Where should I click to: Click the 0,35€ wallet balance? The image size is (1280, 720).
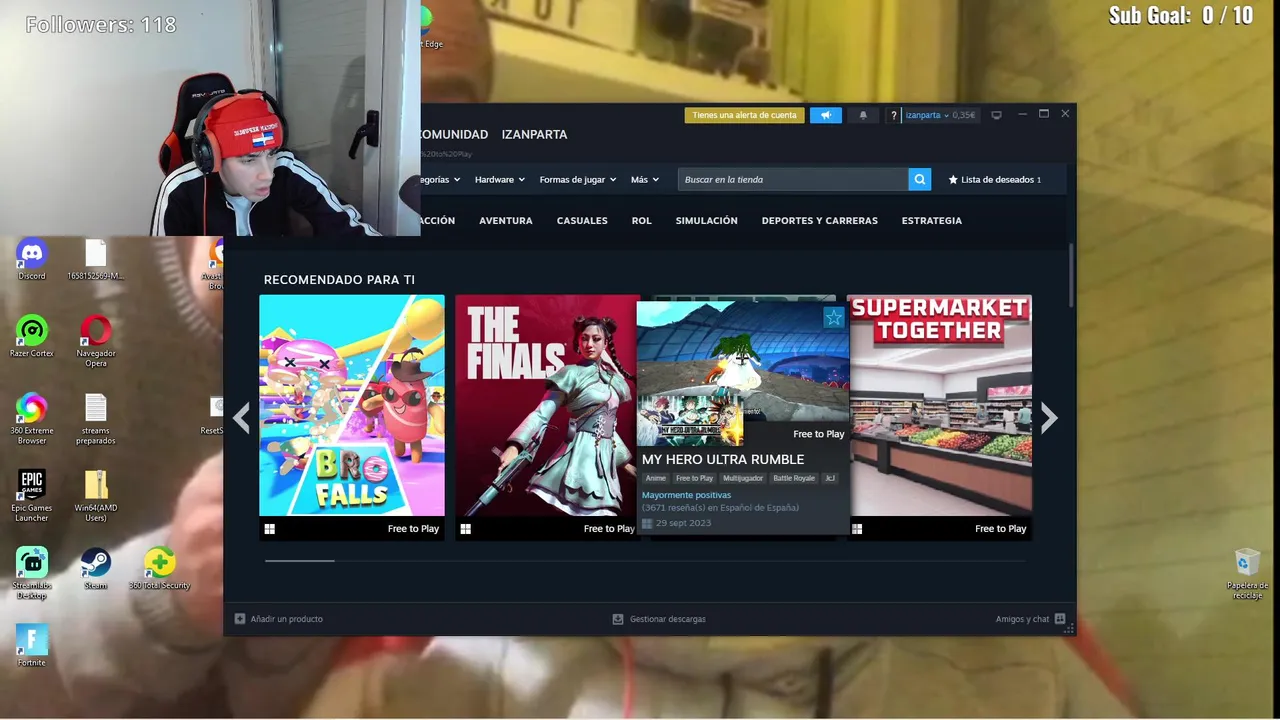click(964, 115)
